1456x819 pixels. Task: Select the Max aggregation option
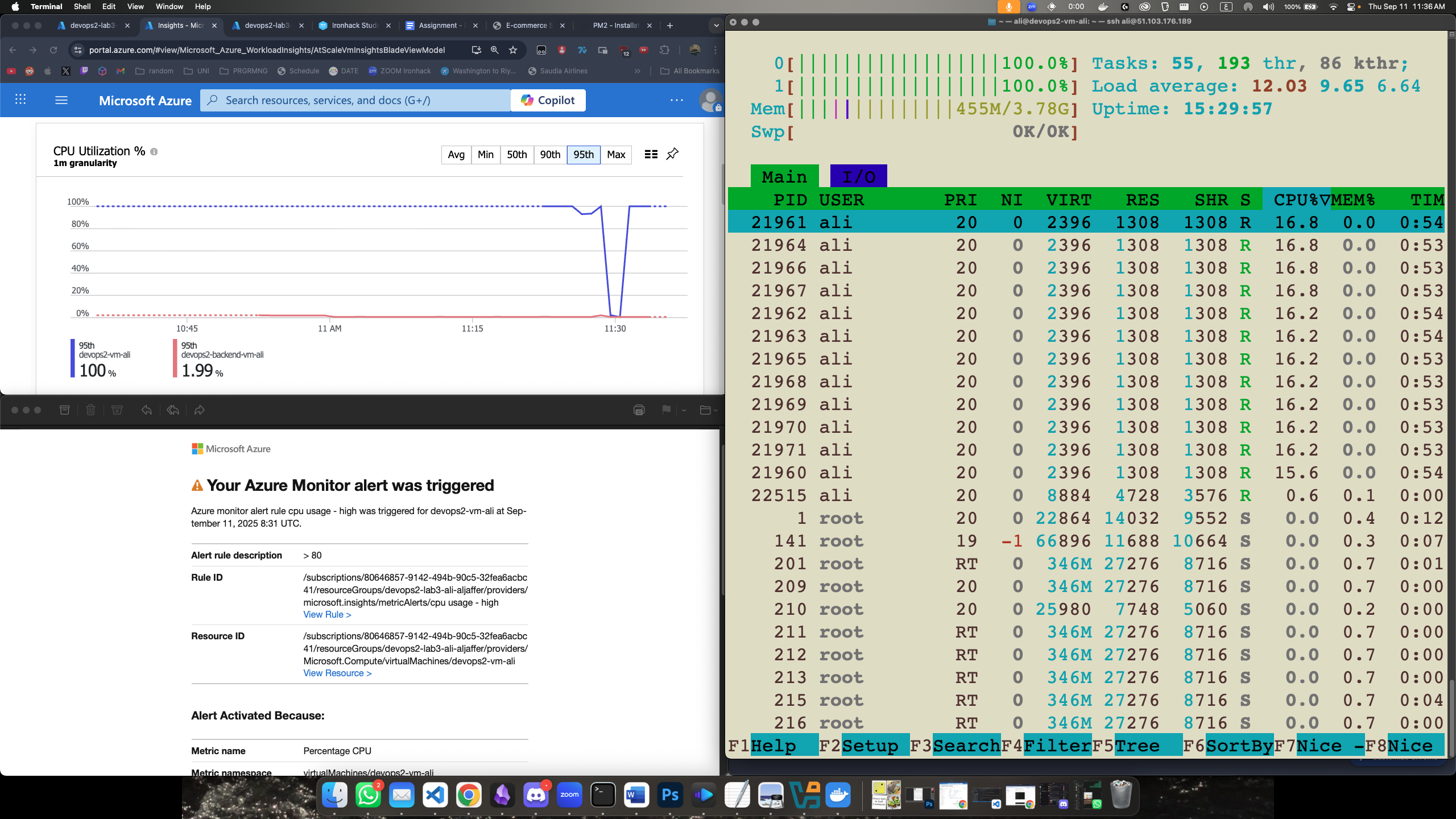[615, 155]
